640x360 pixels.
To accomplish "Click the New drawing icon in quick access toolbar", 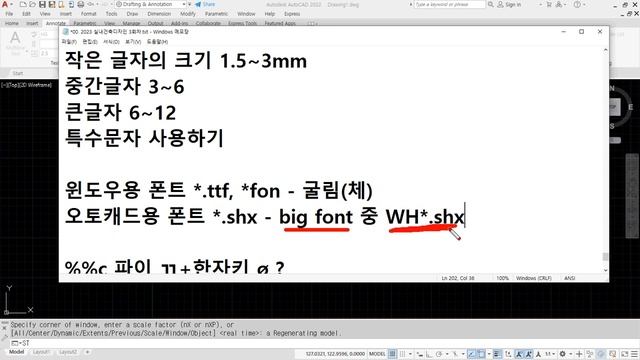I will [23, 4].
